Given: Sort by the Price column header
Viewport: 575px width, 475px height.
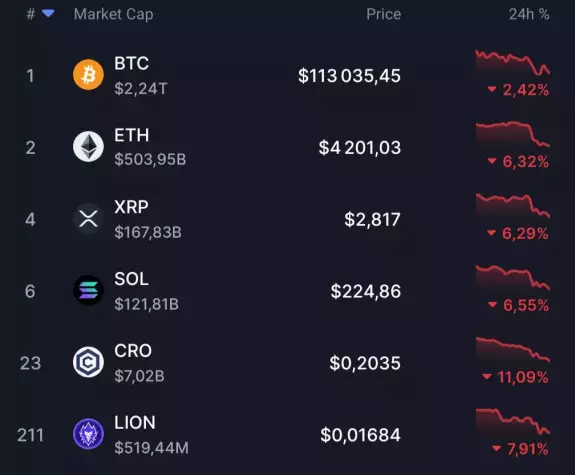Looking at the screenshot, I should click(x=384, y=14).
